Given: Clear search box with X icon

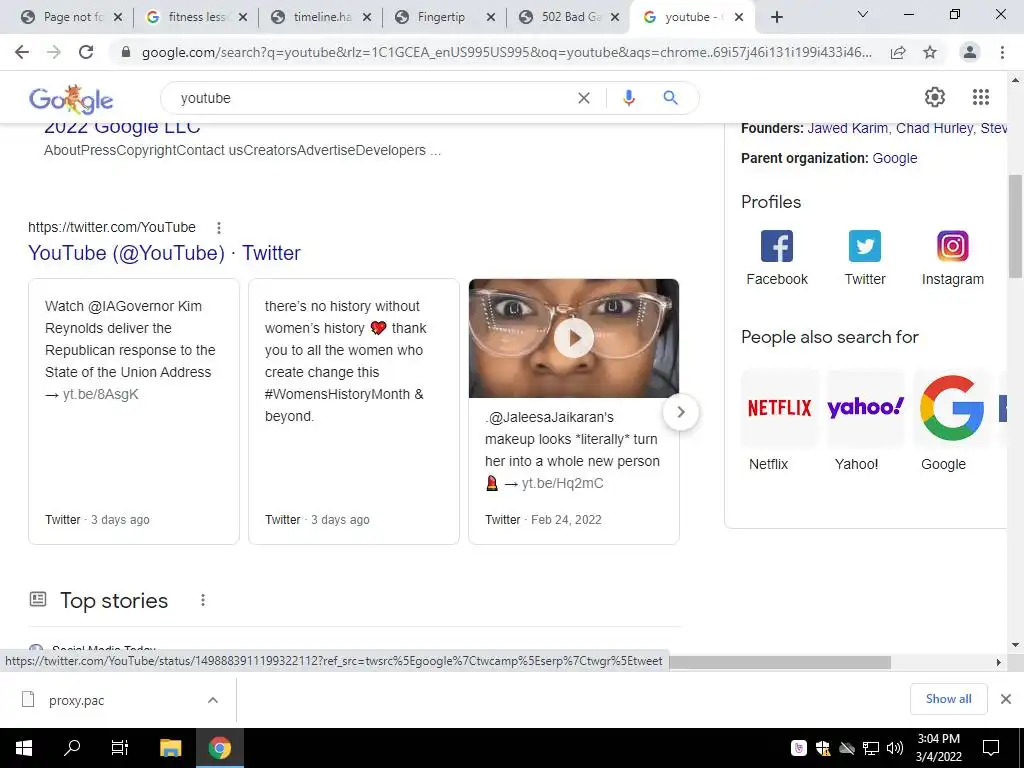Looking at the screenshot, I should (x=584, y=98).
